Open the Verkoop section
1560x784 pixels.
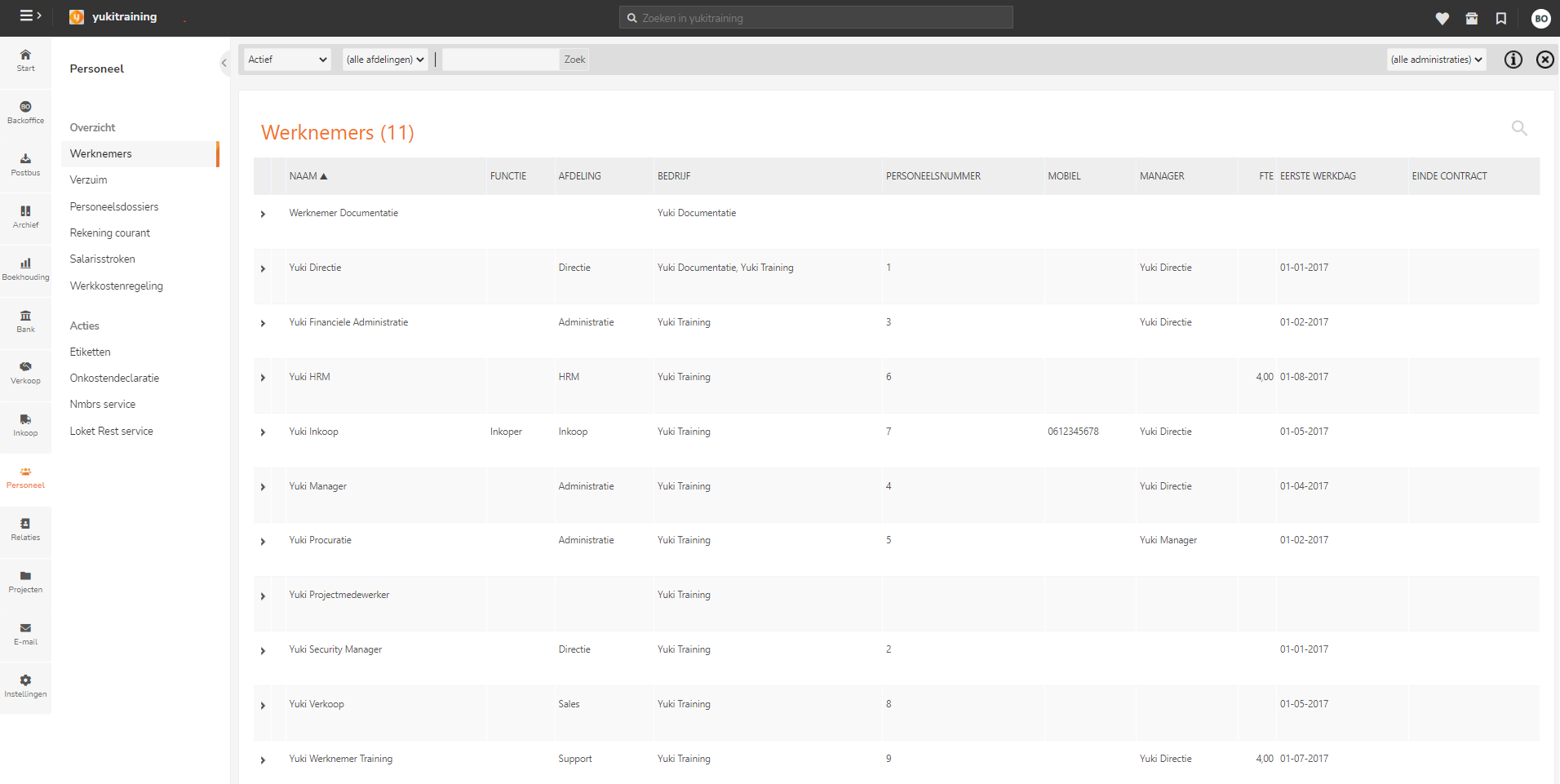click(25, 373)
